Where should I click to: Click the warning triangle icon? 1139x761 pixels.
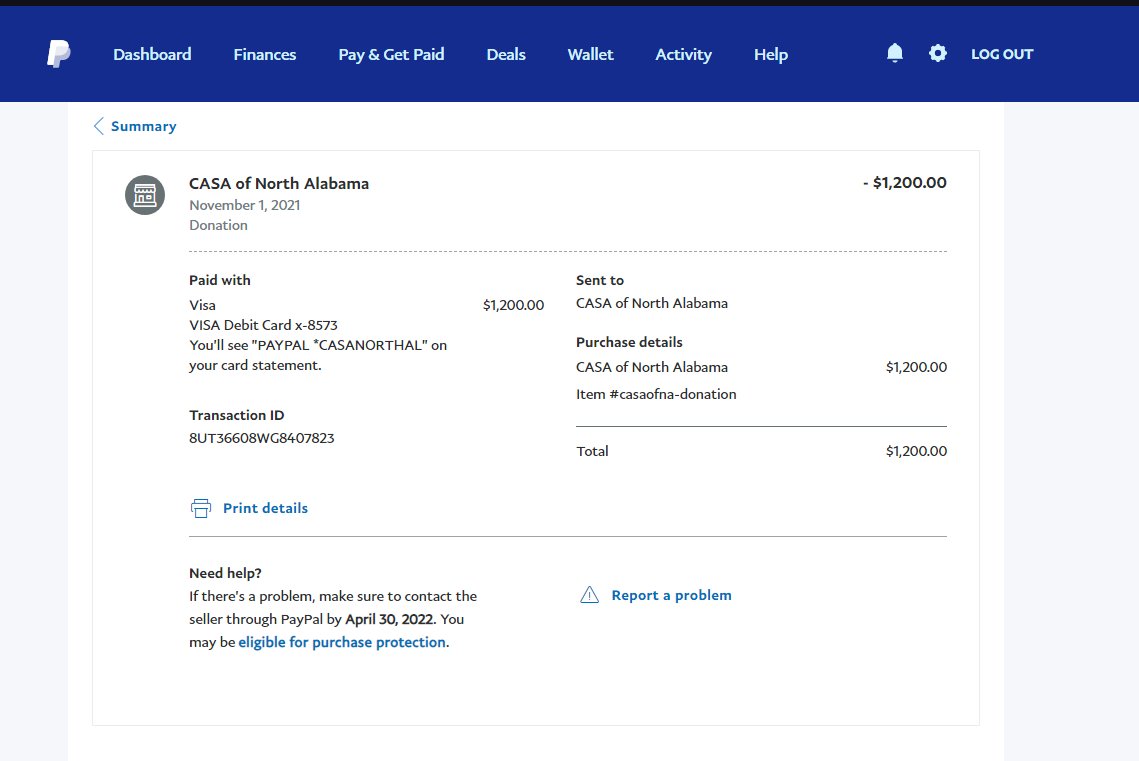coord(590,595)
